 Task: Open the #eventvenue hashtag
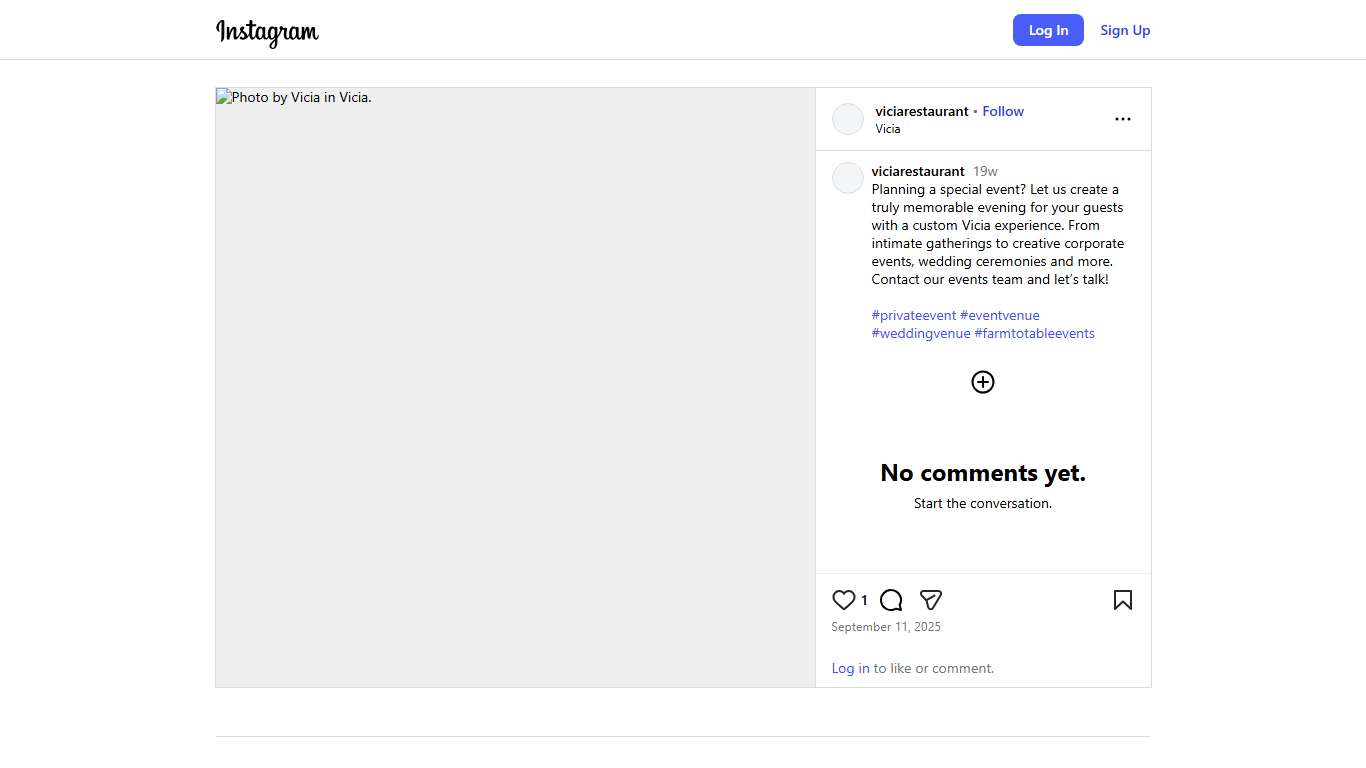[x=1000, y=315]
